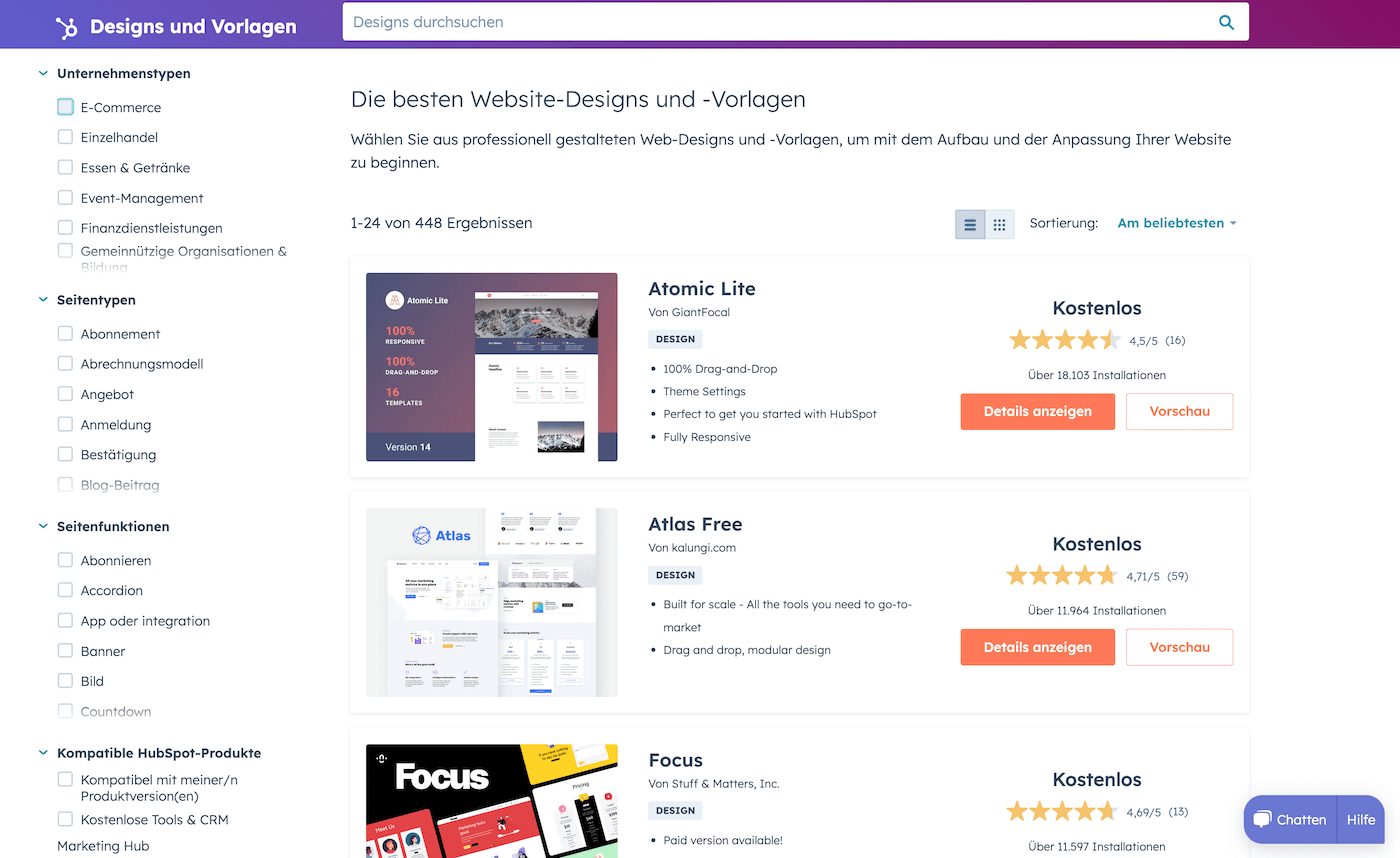Open Details anzeigen for Atlas Free
Screen dimensions: 1400x858
pos(1037,647)
